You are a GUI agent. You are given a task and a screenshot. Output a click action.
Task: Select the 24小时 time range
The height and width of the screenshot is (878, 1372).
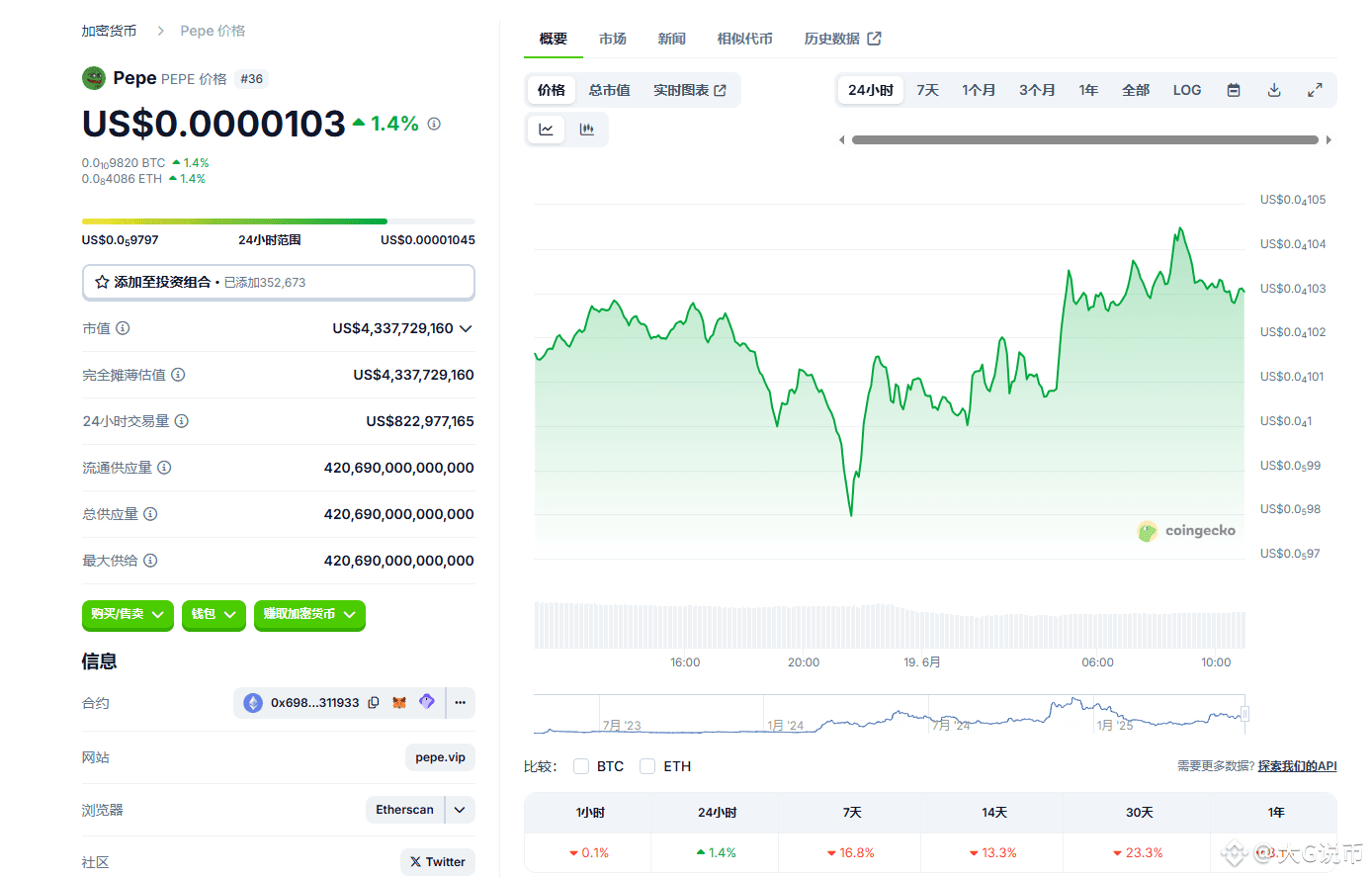pyautogui.click(x=871, y=90)
